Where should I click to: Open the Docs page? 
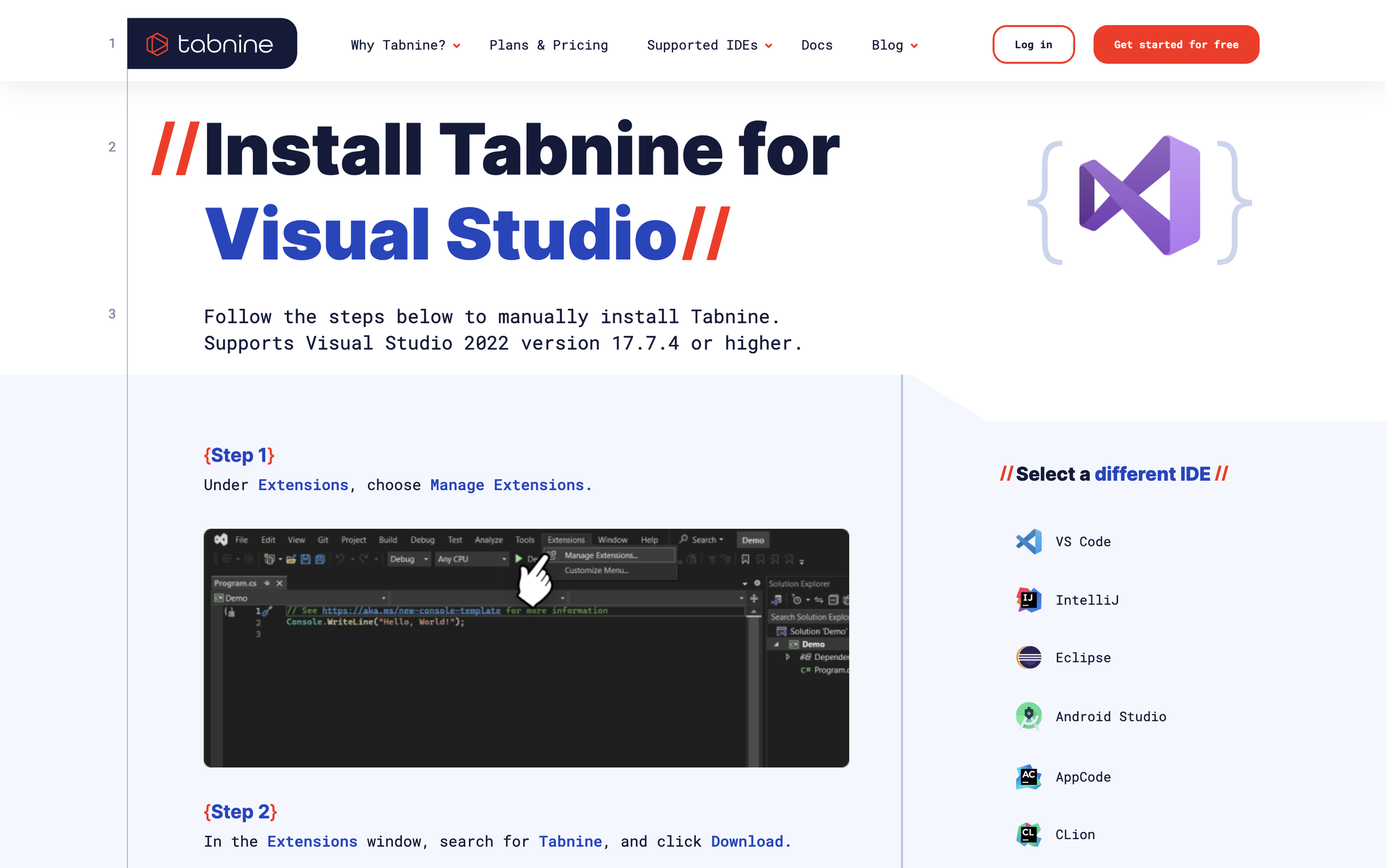pos(816,45)
